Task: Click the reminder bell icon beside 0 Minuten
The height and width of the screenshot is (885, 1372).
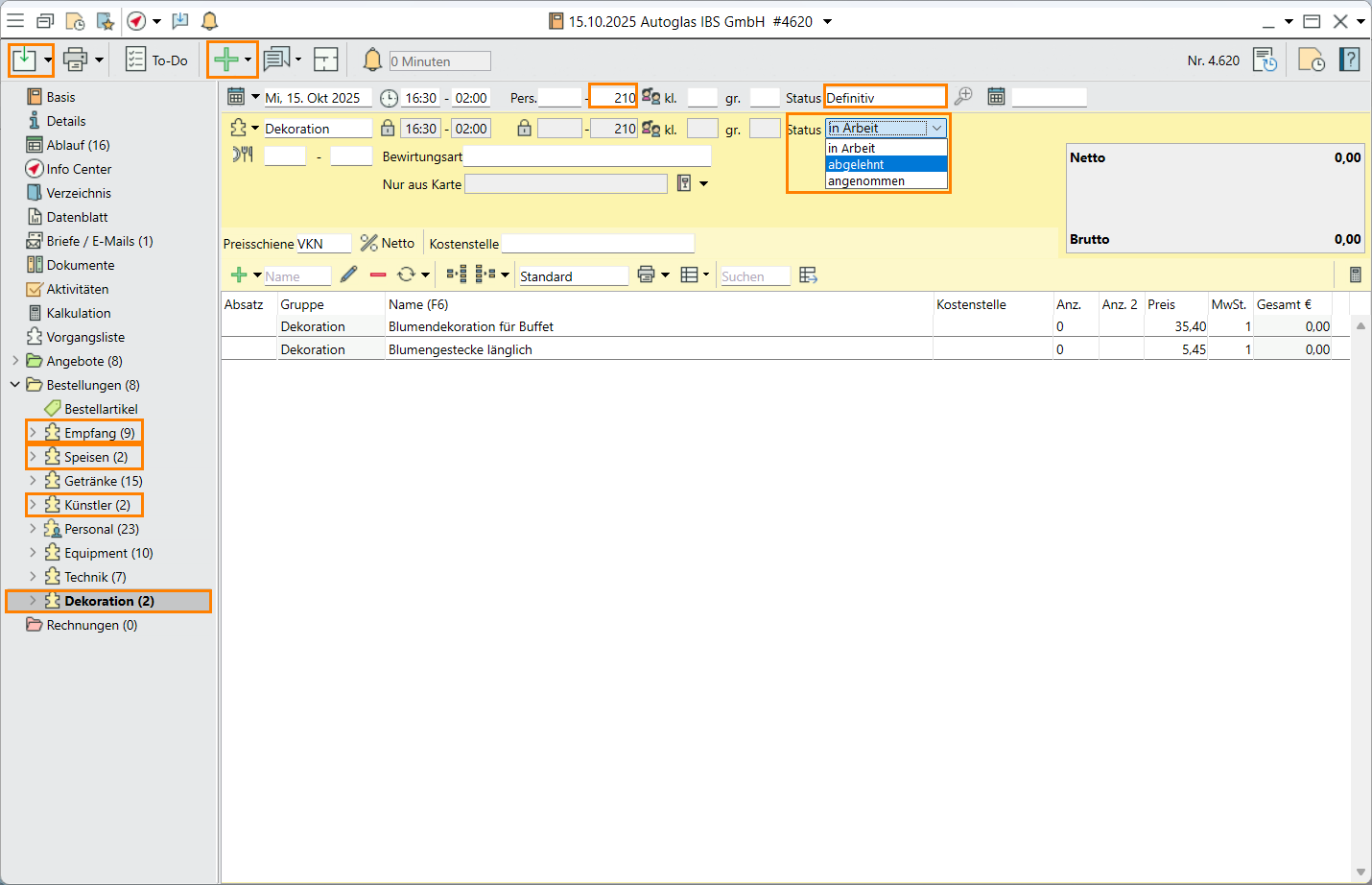Action: point(372,60)
